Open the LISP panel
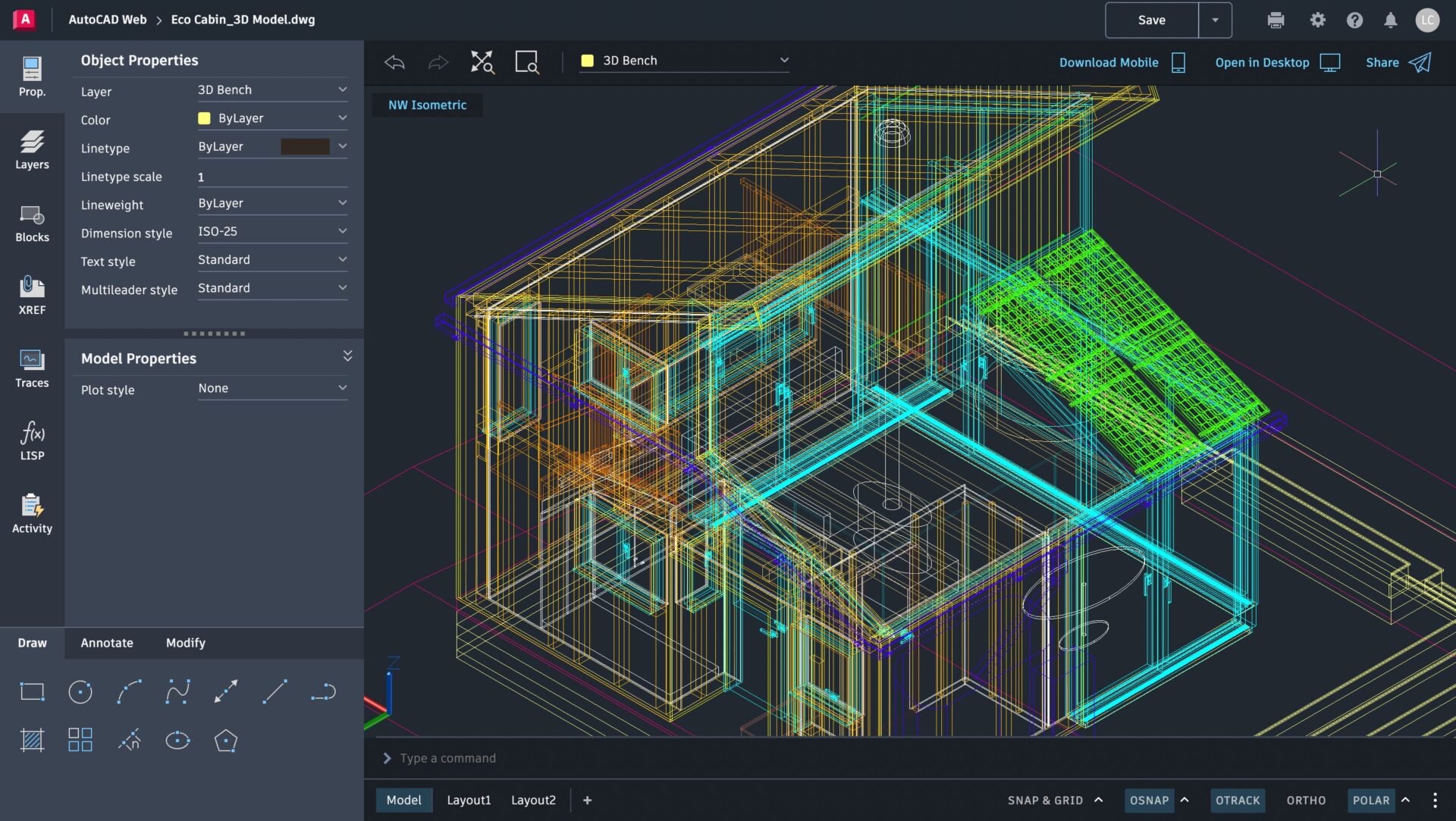The height and width of the screenshot is (821, 1456). tap(32, 440)
